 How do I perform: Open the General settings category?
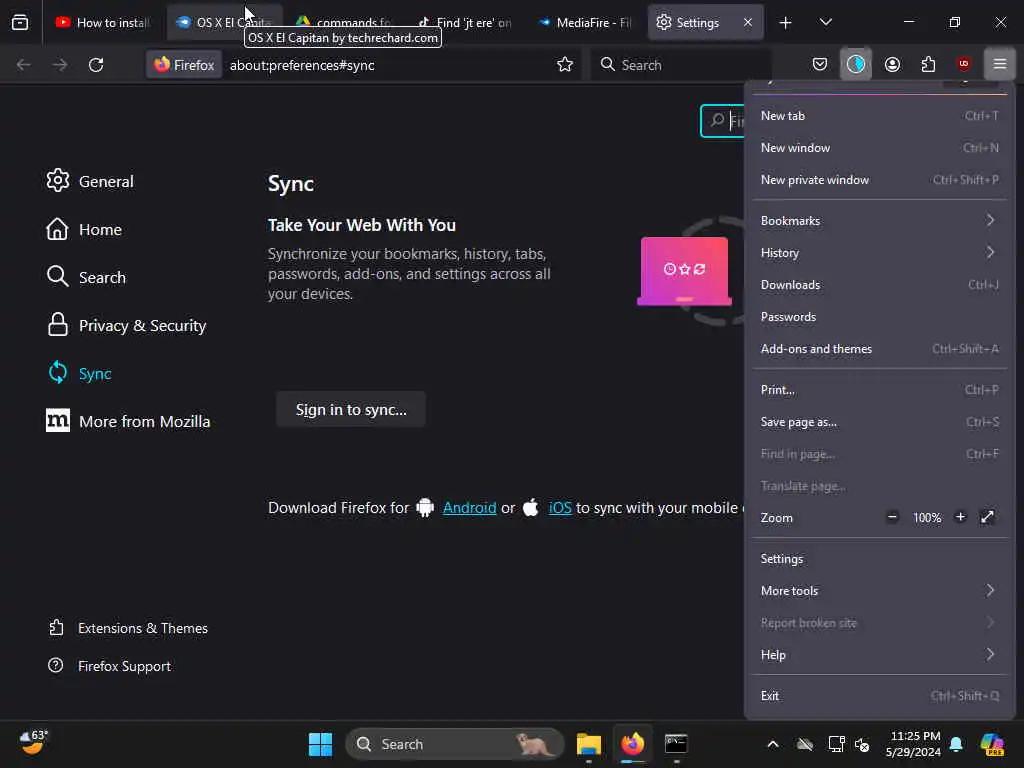click(90, 181)
